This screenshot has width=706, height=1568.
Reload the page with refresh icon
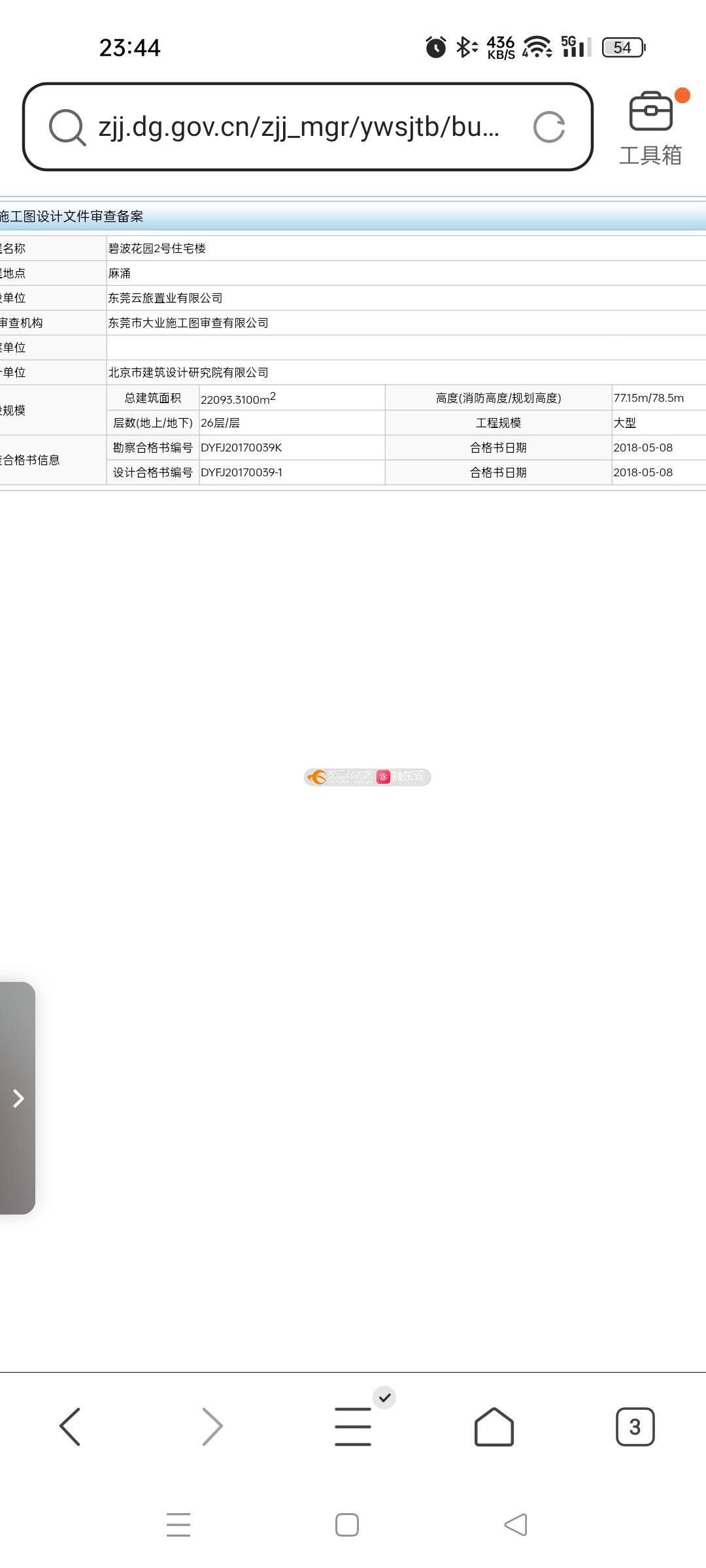point(549,127)
